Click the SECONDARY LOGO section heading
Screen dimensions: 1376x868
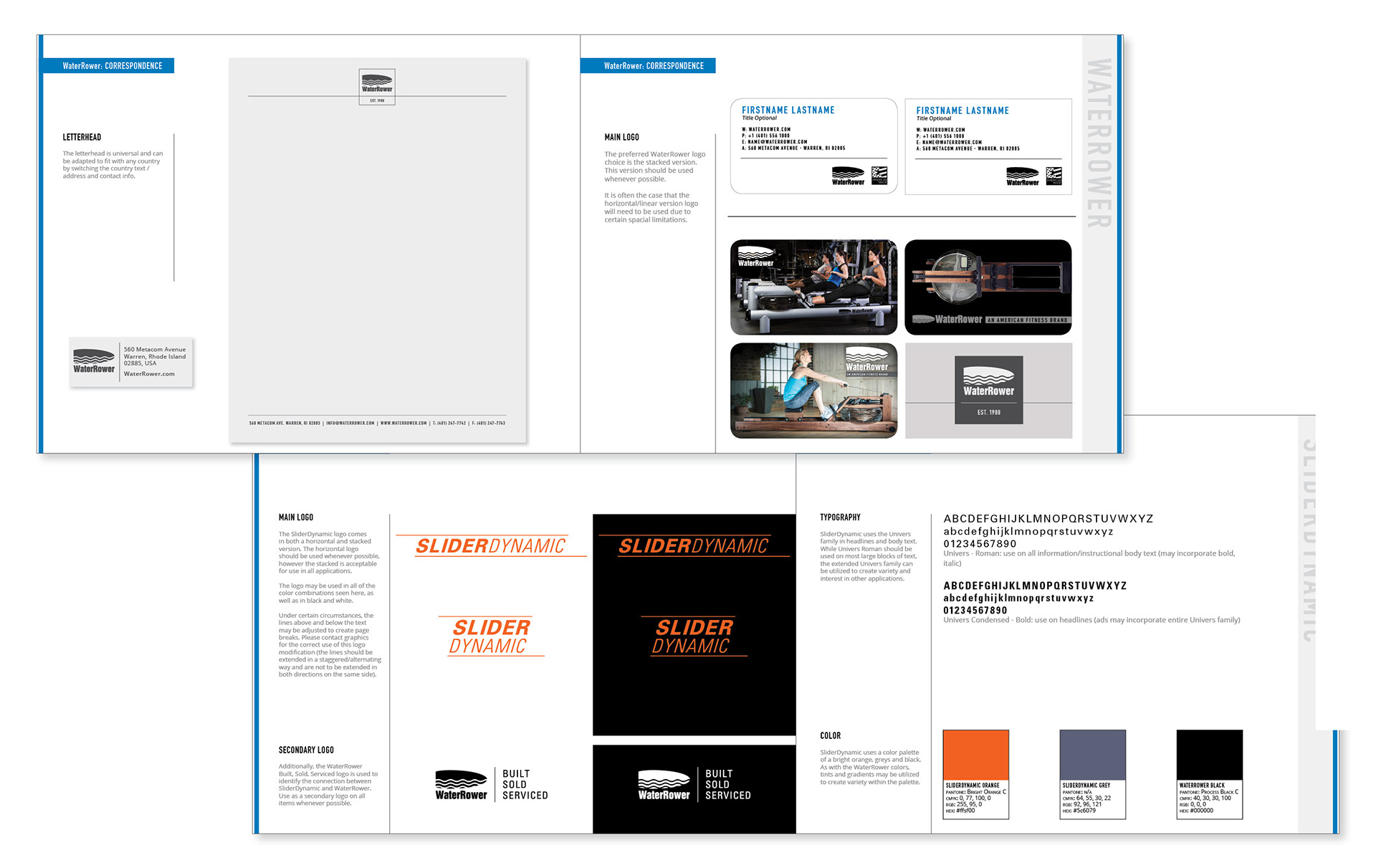[x=306, y=750]
